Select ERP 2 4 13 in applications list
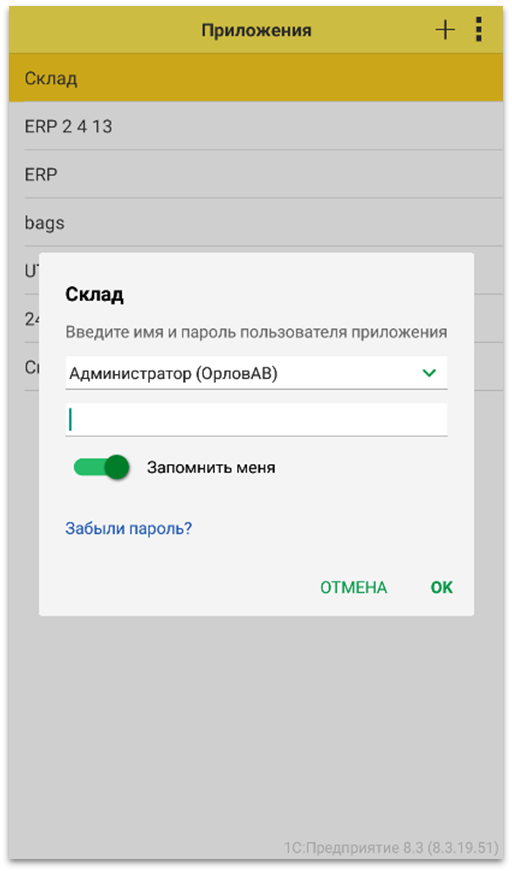The height and width of the screenshot is (871, 512). click(256, 126)
